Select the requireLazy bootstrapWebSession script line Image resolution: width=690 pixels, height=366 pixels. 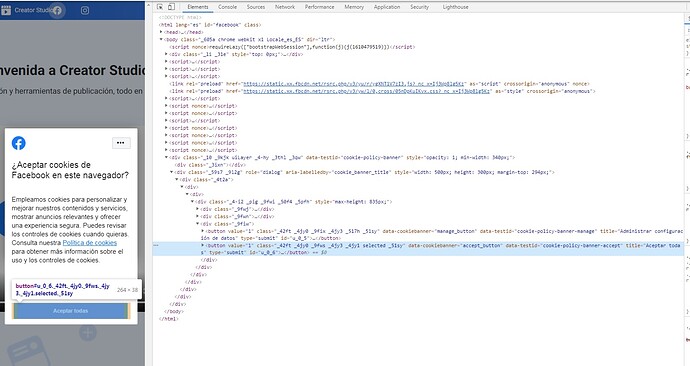pyautogui.click(x=291, y=47)
